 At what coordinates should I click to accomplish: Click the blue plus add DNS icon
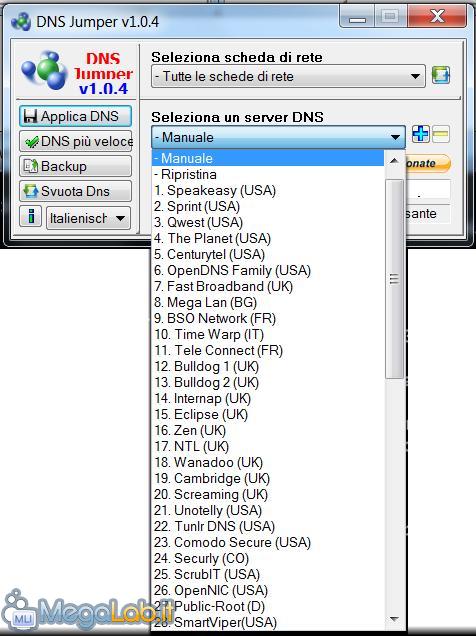420,134
